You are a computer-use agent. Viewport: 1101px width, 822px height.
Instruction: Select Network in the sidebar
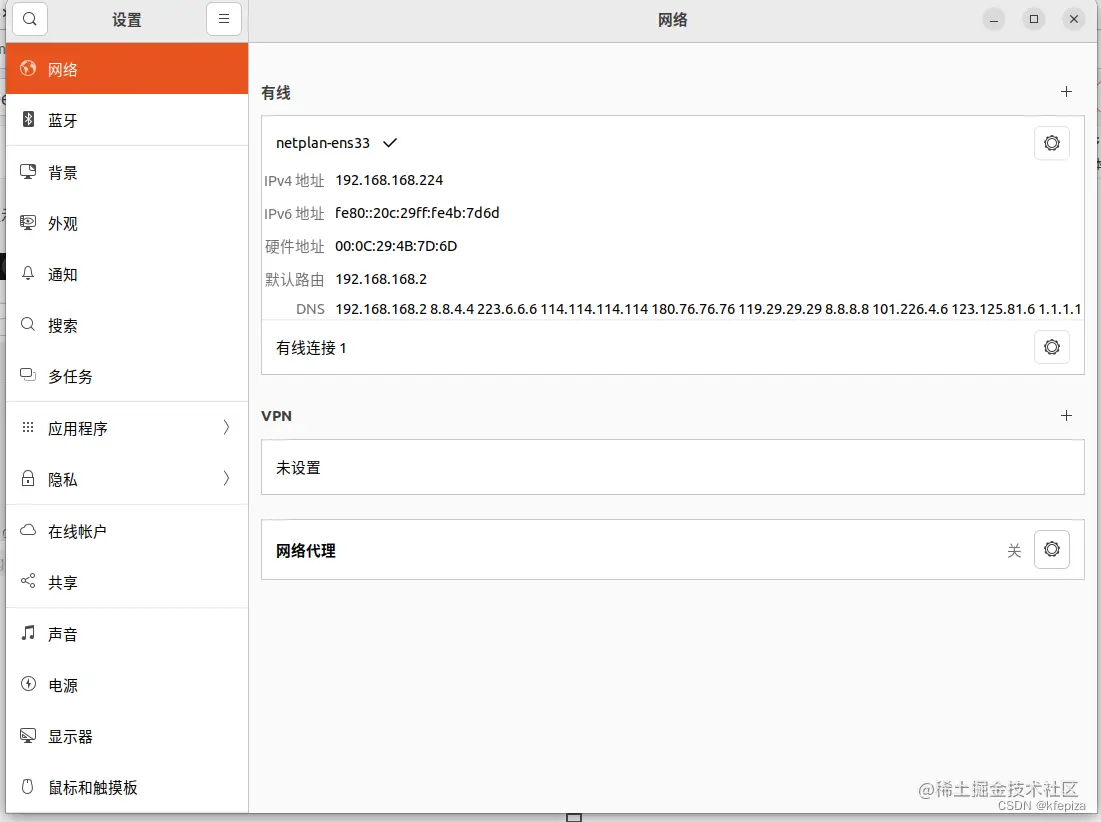click(x=127, y=69)
